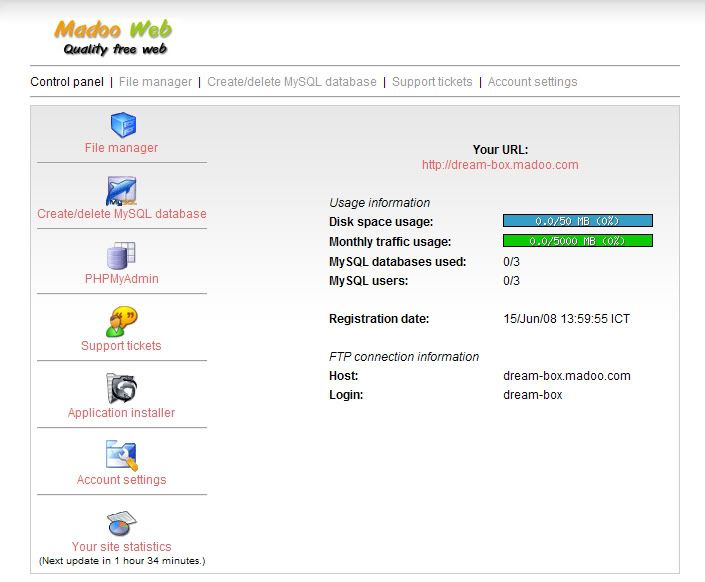This screenshot has height=582, width=705.
Task: Click the 'Host:' label
Action: [344, 376]
